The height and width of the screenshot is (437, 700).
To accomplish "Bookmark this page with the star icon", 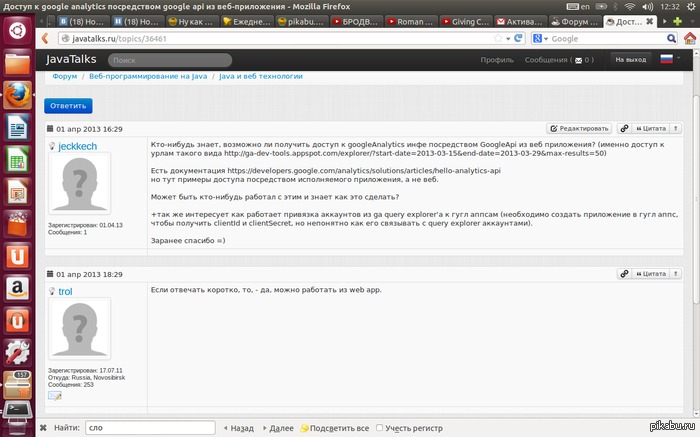I will (x=498, y=38).
